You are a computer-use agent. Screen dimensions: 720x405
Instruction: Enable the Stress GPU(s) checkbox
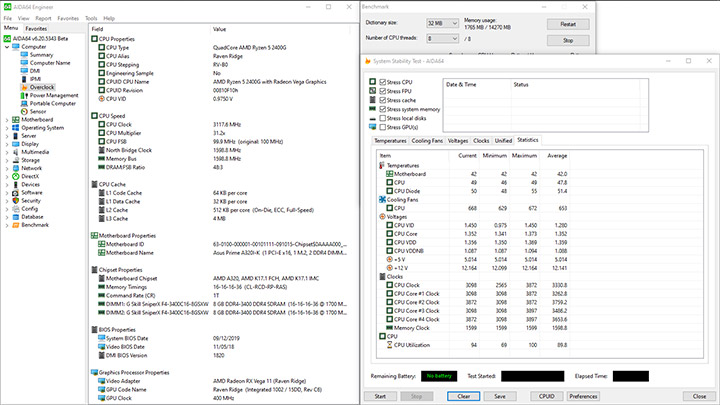tap(382, 127)
